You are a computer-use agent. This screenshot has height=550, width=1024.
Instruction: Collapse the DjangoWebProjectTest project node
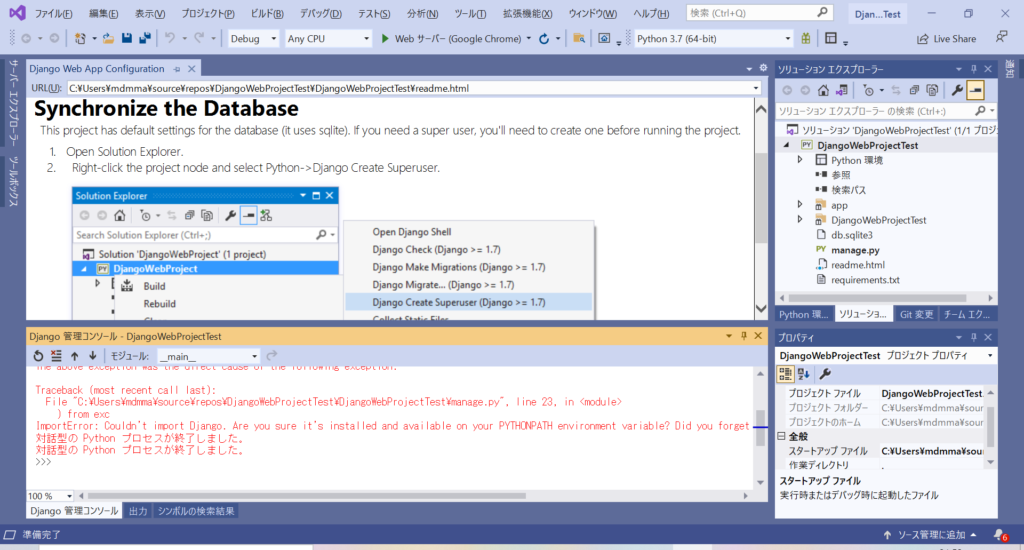pyautogui.click(x=786, y=145)
